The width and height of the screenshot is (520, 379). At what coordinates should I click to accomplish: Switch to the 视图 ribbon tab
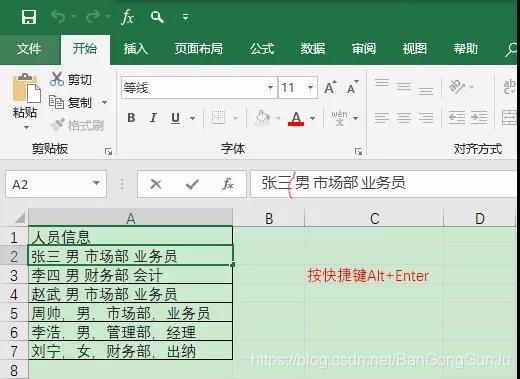(x=414, y=49)
